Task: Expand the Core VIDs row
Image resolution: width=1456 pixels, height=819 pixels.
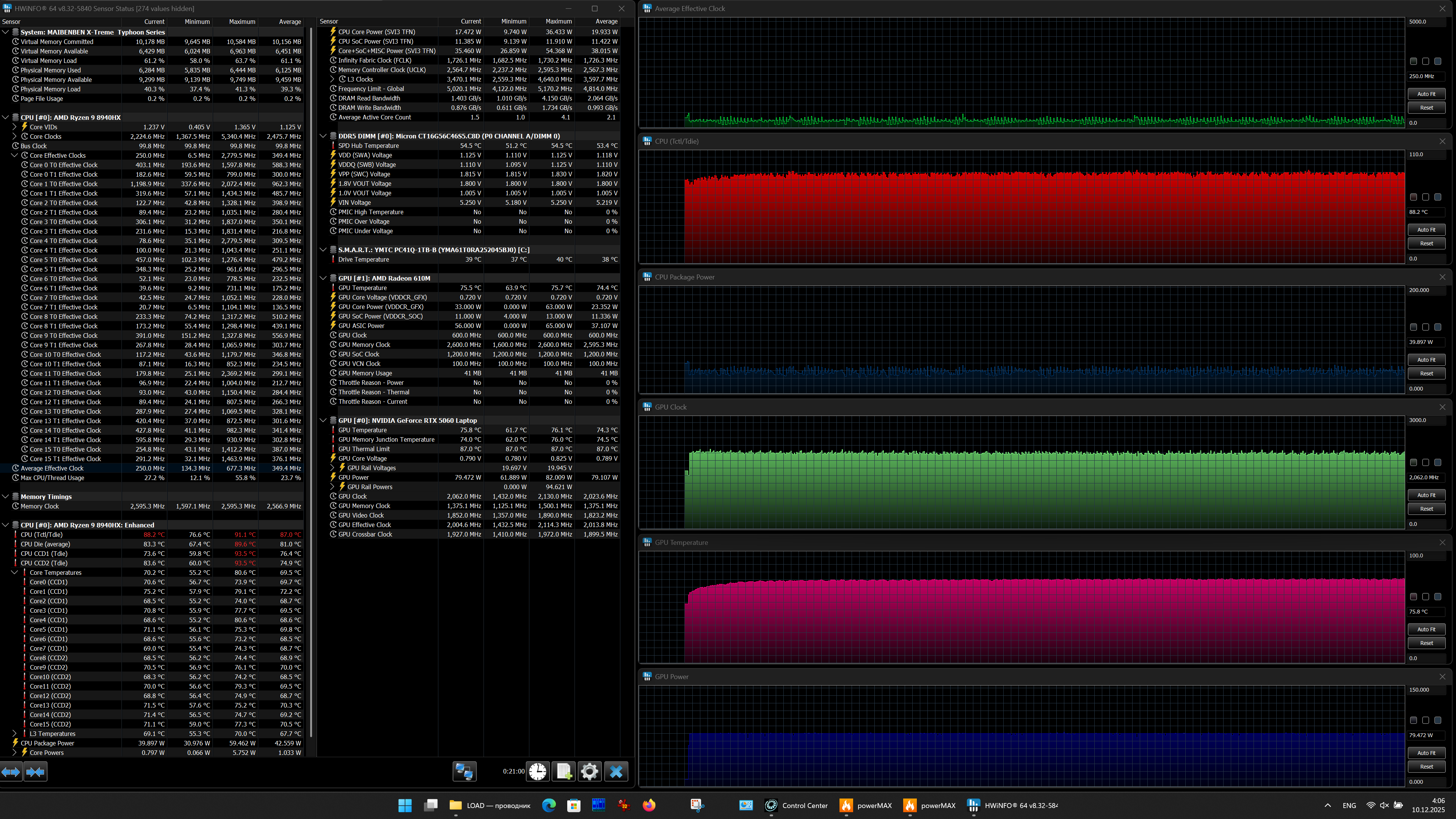Action: click(15, 127)
